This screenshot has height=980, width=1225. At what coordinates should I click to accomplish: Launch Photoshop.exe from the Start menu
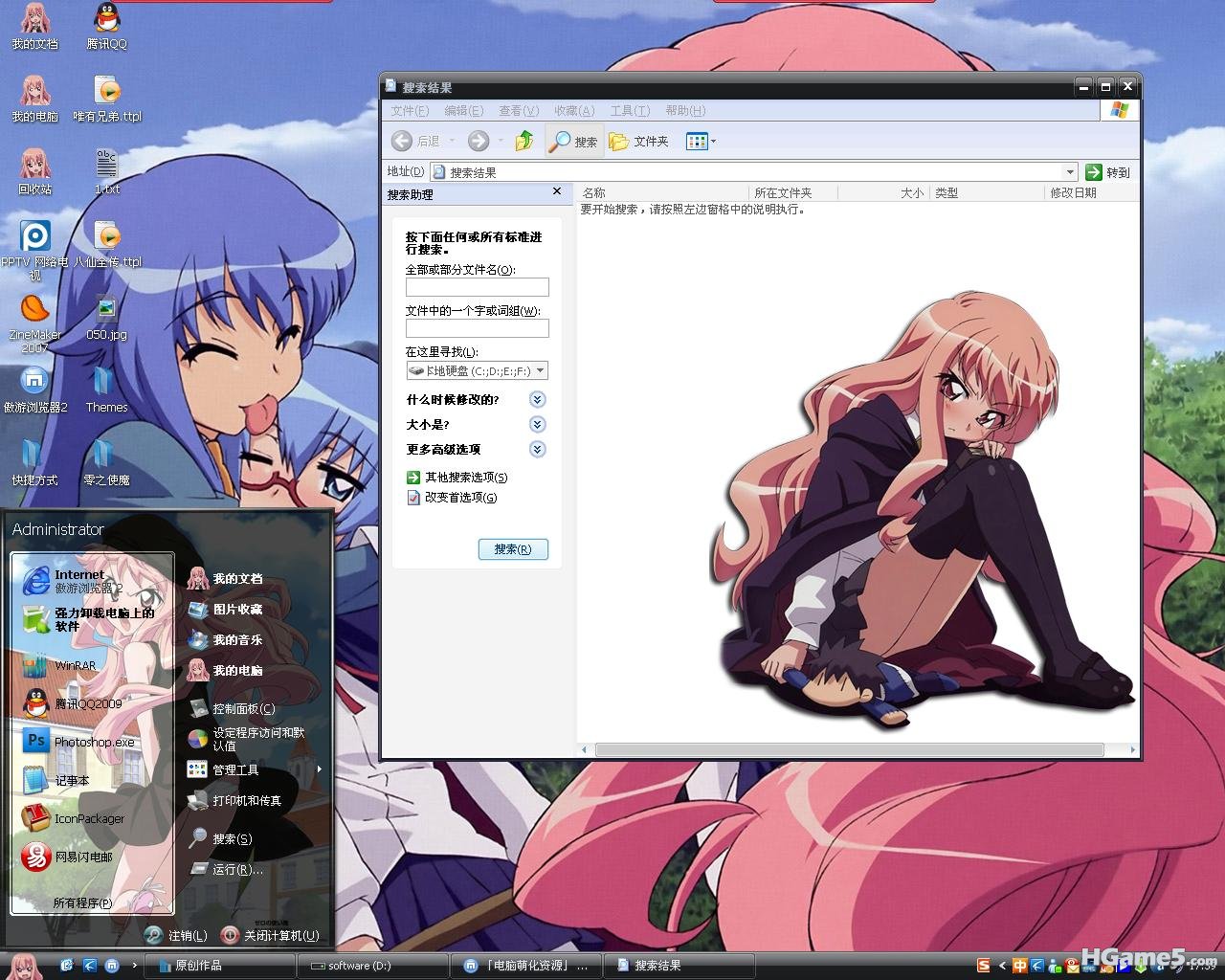pyautogui.click(x=92, y=742)
